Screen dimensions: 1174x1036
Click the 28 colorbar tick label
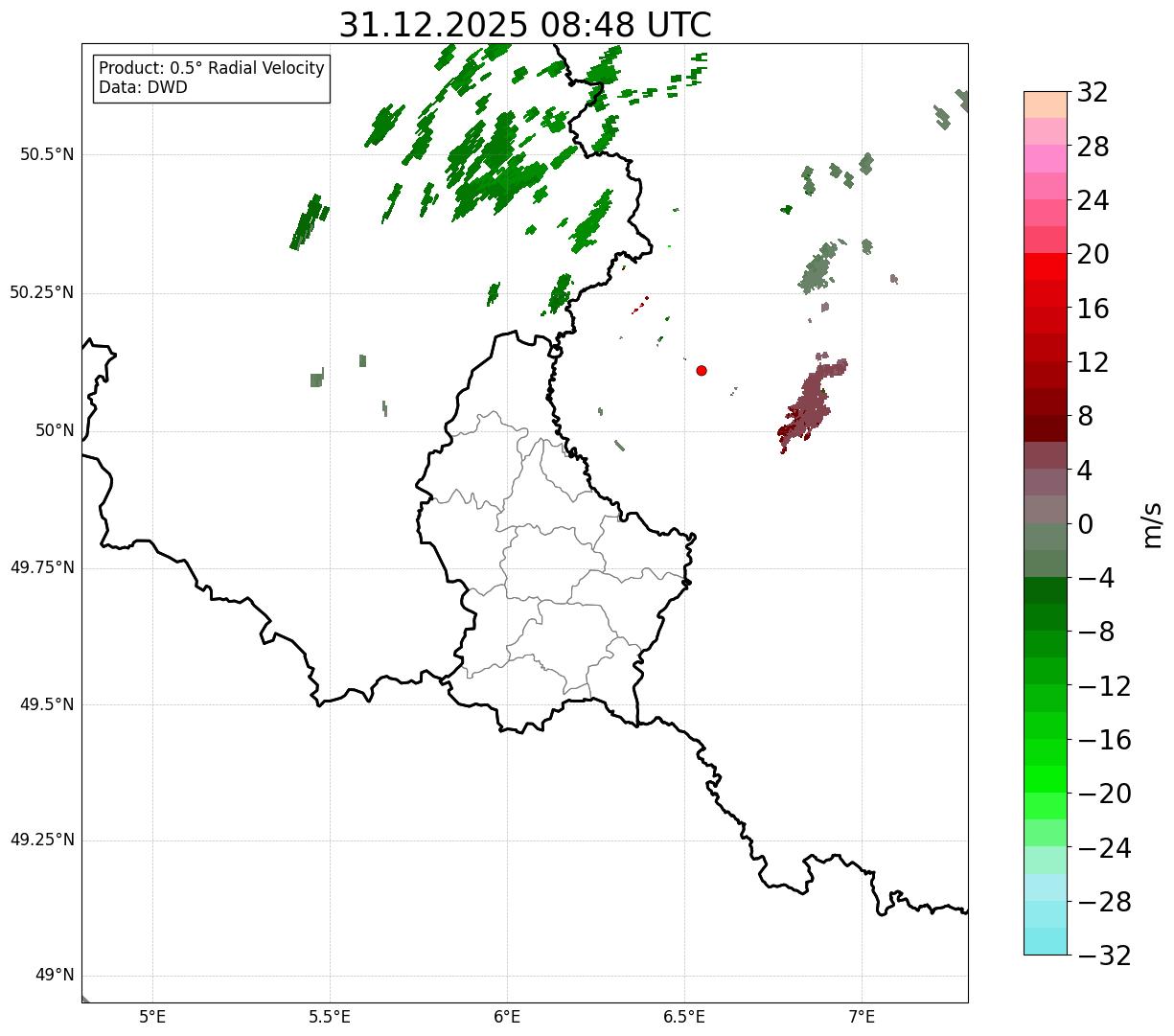click(1093, 148)
